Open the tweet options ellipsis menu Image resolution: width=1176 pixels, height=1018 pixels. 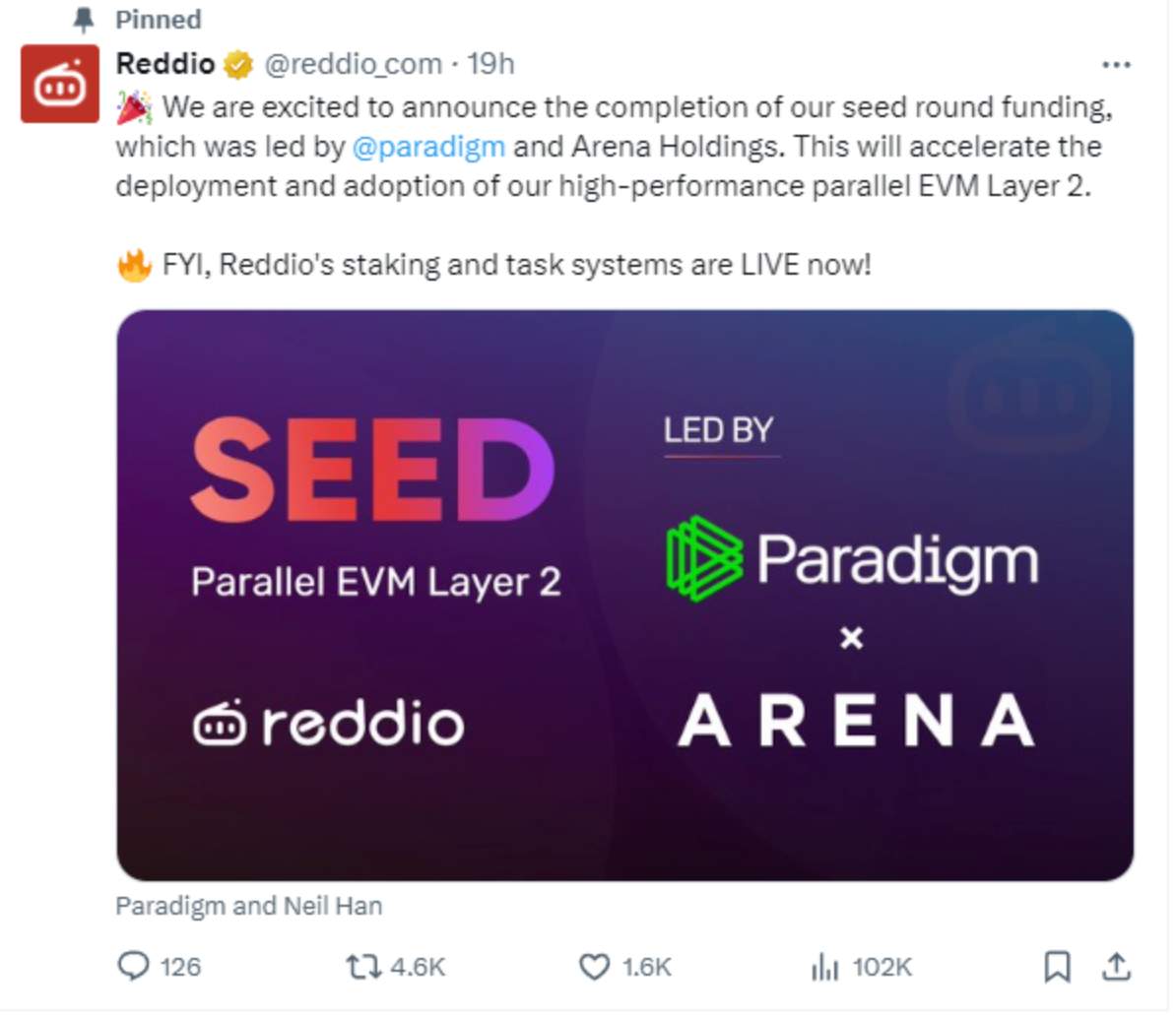click(1116, 64)
